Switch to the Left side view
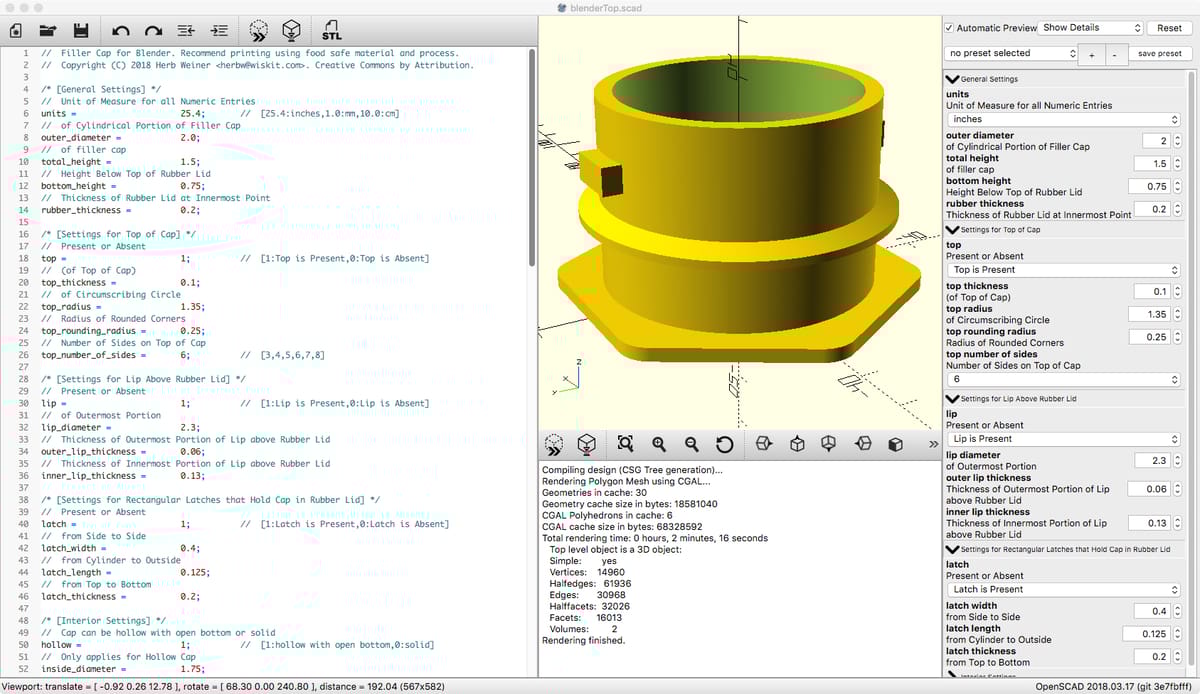The width and height of the screenshot is (1200, 694). point(863,443)
